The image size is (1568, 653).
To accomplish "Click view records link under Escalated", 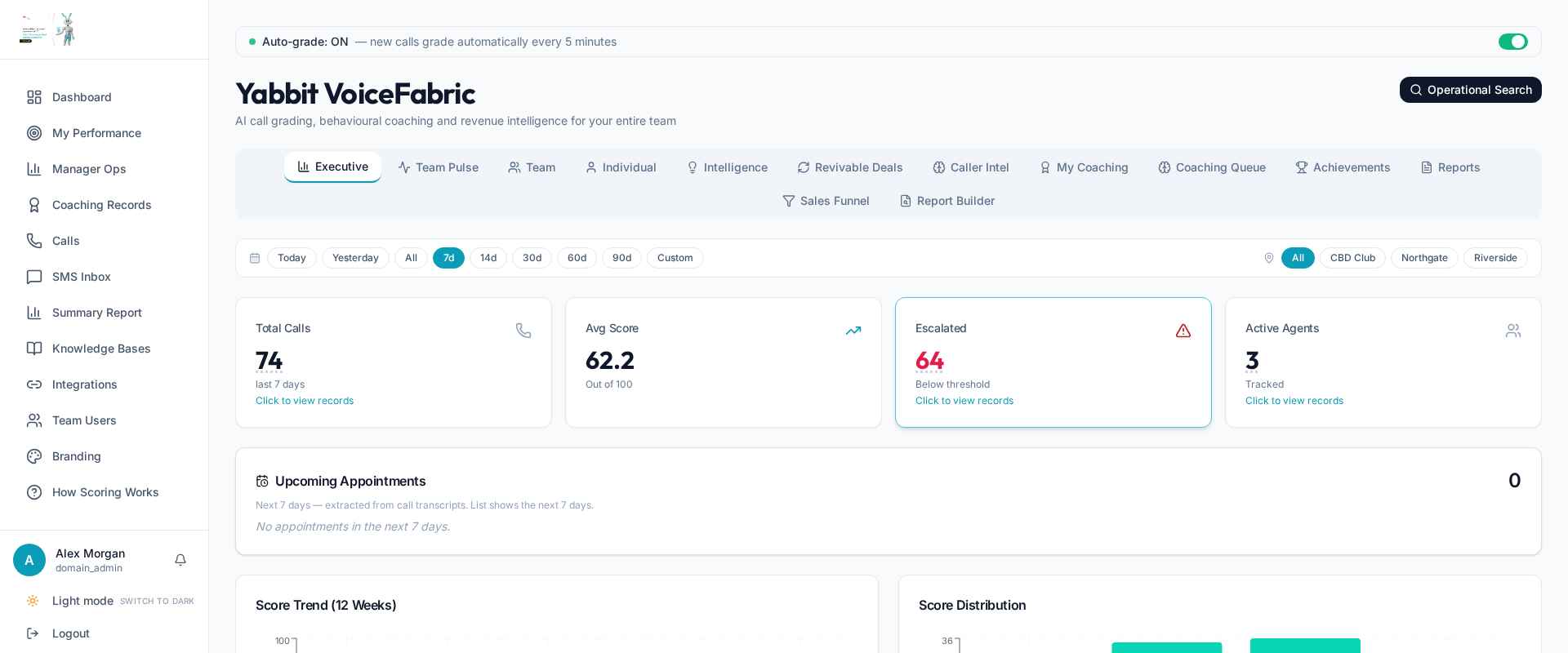I will tap(964, 401).
